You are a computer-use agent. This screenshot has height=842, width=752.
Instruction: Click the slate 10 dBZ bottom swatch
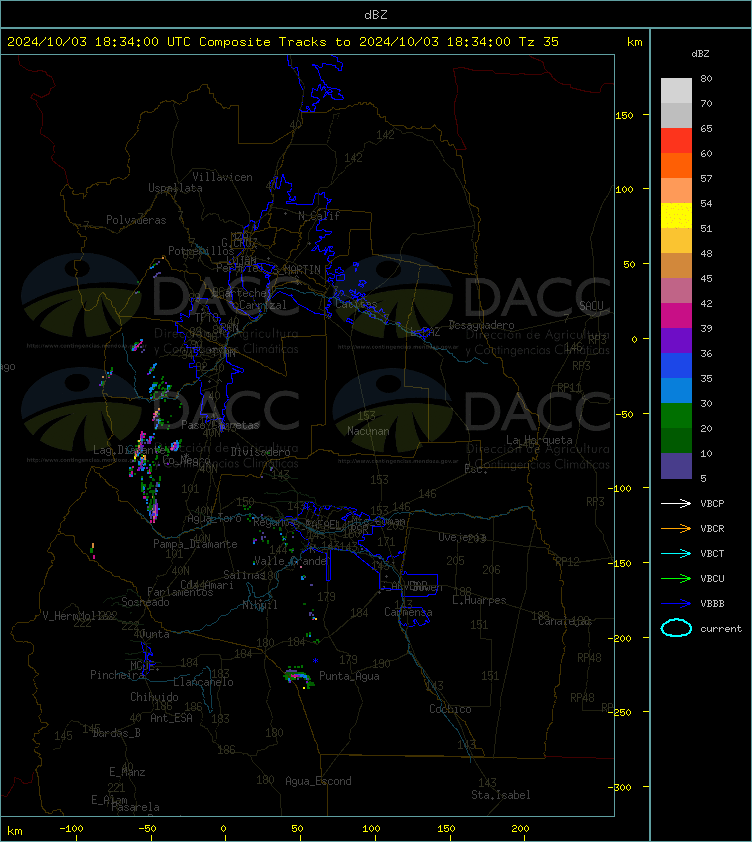click(x=676, y=466)
